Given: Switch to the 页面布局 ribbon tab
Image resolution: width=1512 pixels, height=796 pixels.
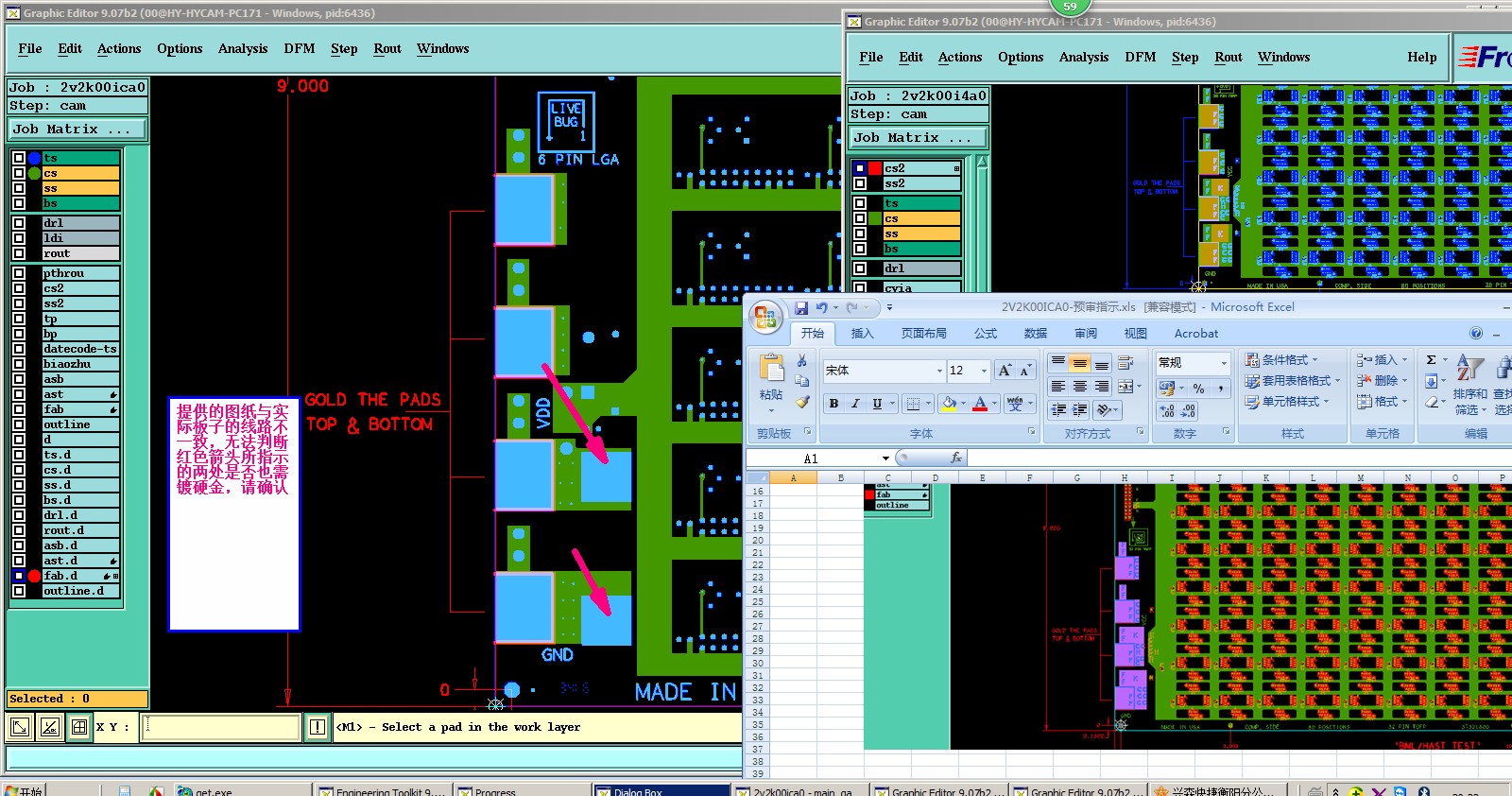Looking at the screenshot, I should pyautogui.click(x=924, y=334).
